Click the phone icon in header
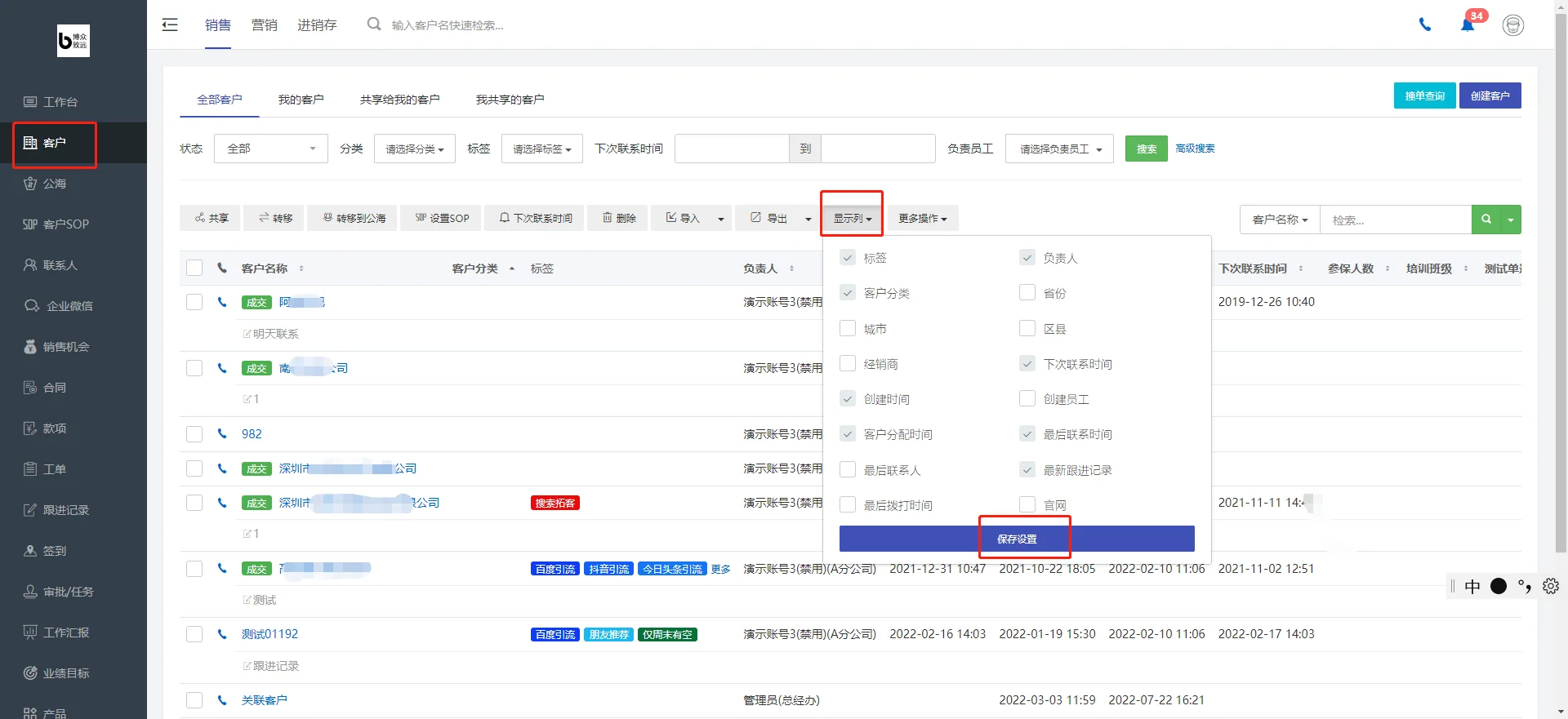Image resolution: width=1568 pixels, height=719 pixels. pos(1425,25)
